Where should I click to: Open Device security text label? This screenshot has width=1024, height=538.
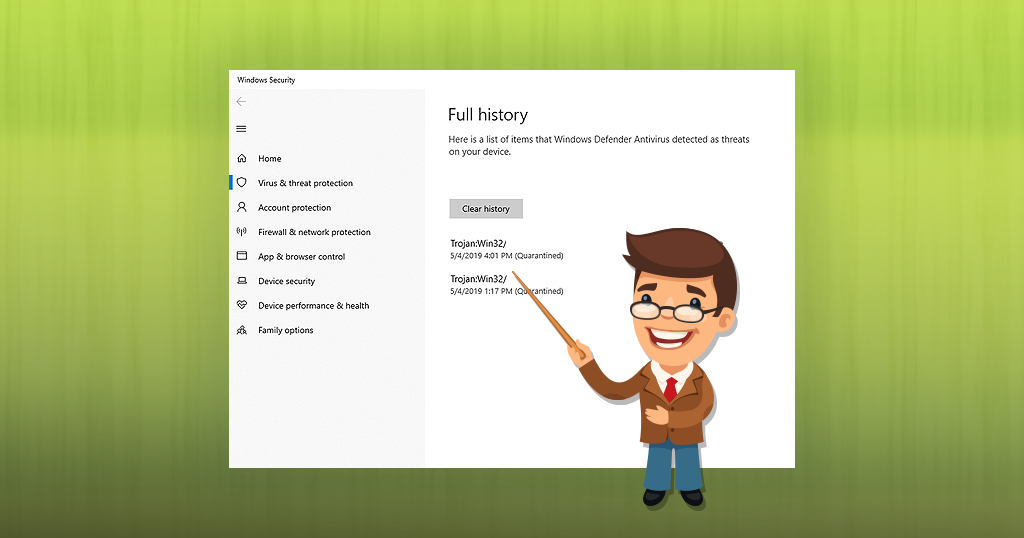click(286, 281)
